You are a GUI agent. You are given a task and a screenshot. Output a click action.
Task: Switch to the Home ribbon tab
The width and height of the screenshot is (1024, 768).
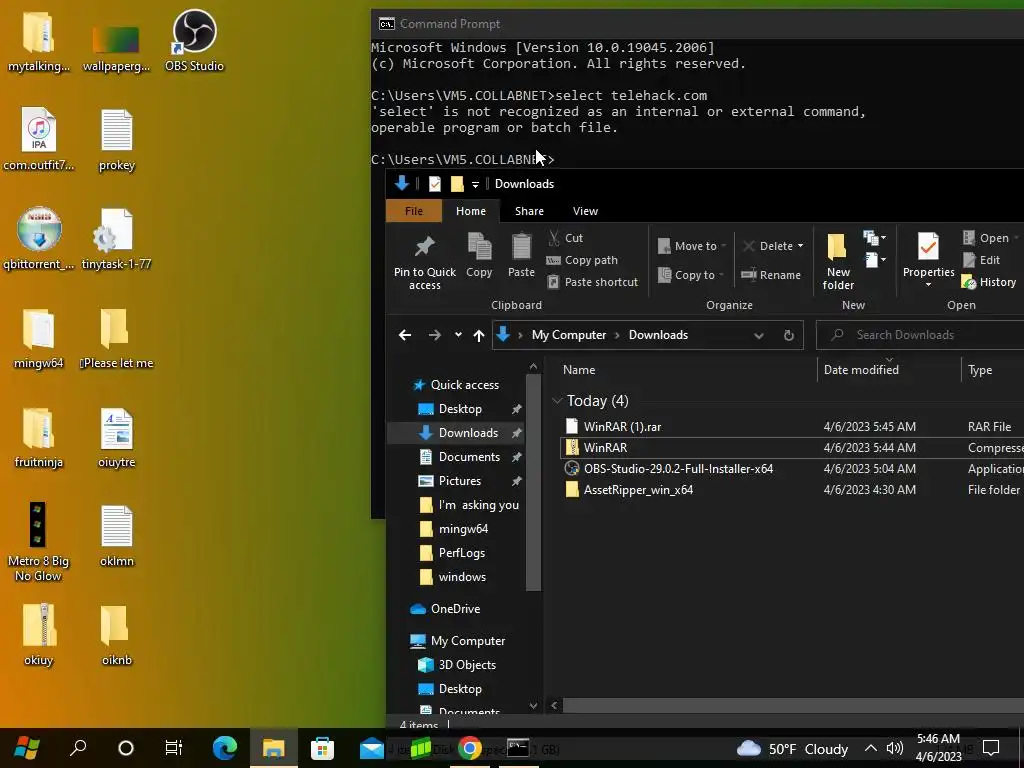(x=471, y=211)
